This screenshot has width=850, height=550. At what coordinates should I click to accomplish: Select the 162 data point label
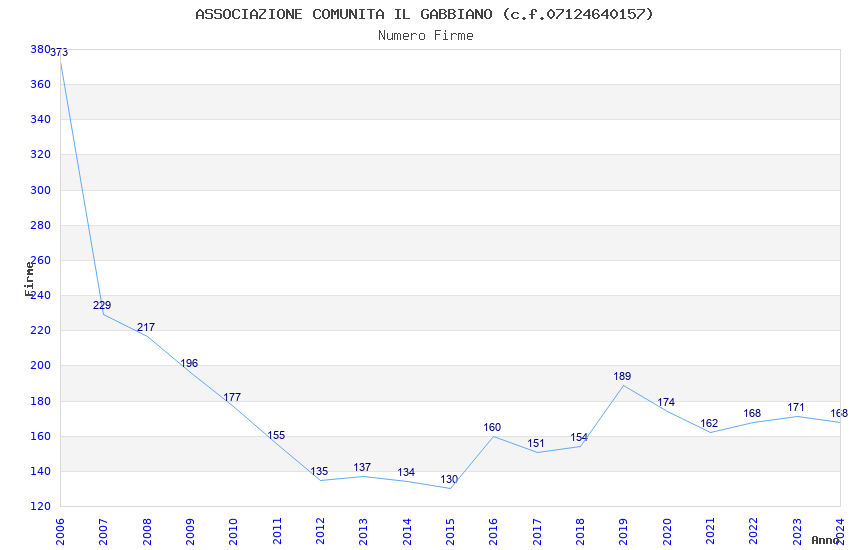[709, 423]
